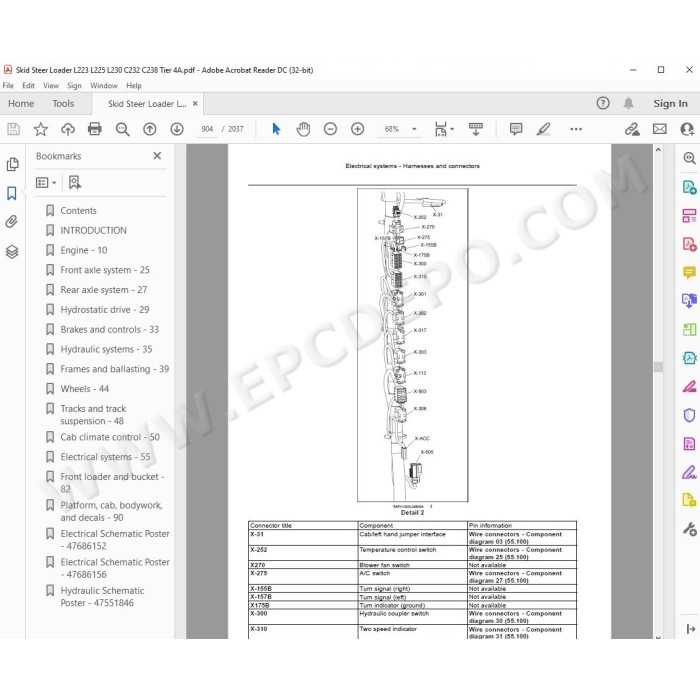Jump to Brakes and controls - 33
The image size is (700, 700).
110,329
